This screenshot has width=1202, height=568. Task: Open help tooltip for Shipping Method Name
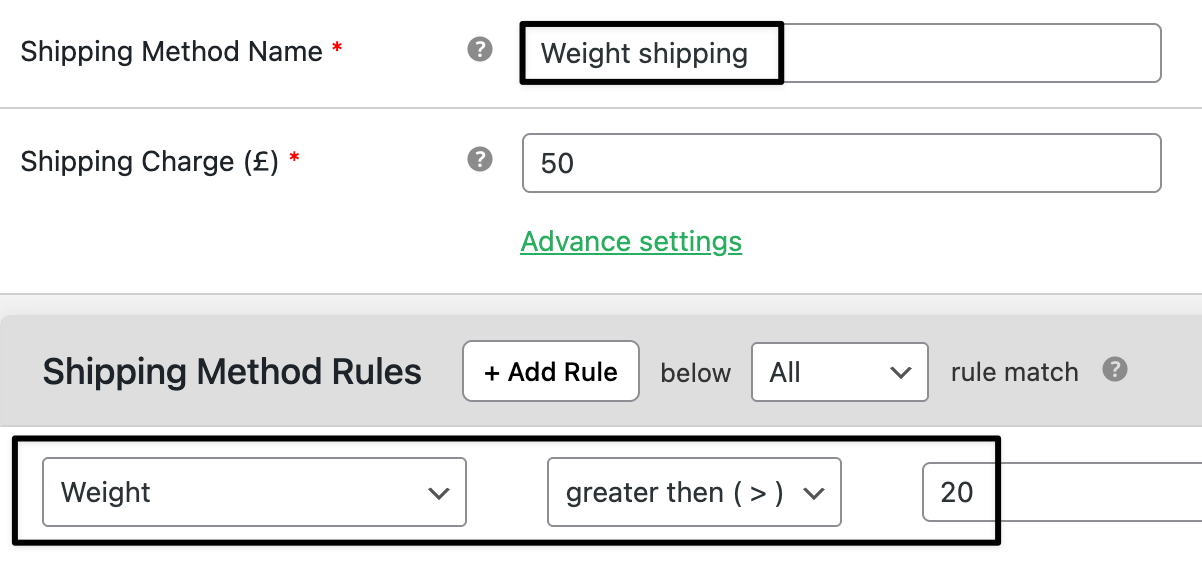pos(480,49)
